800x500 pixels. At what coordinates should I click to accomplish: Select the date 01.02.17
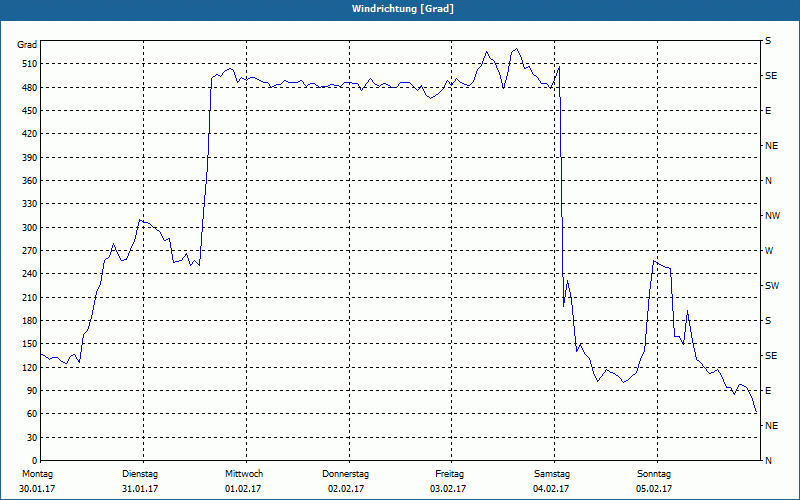pos(243,489)
